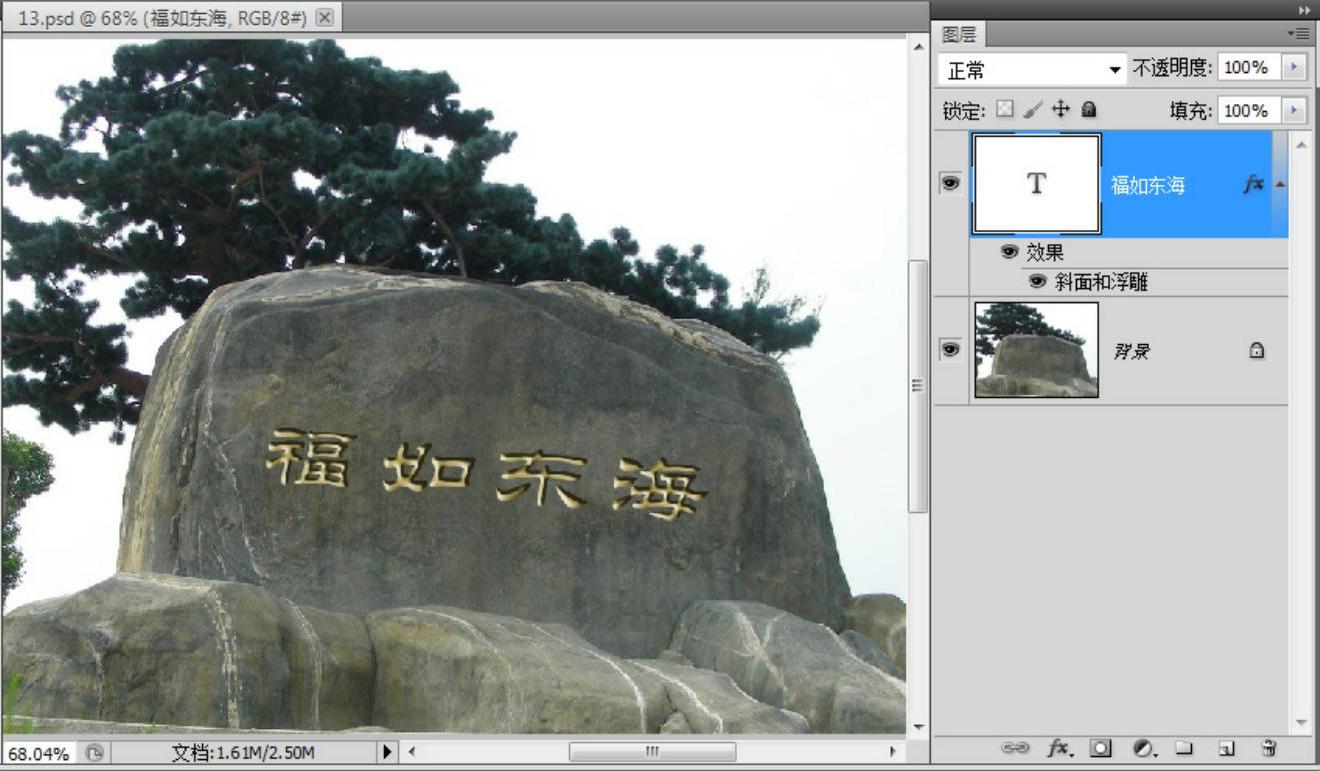Create a new layer group folder
This screenshot has width=1320, height=771.
point(1184,748)
